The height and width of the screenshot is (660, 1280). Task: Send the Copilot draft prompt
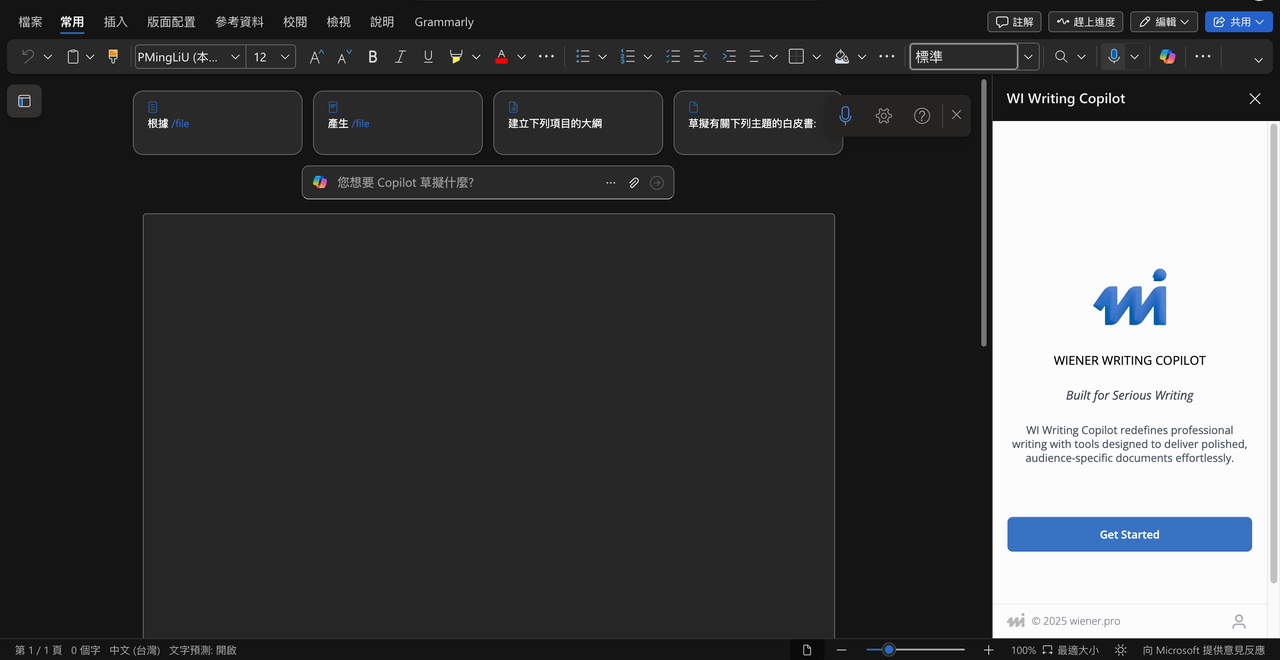(657, 183)
